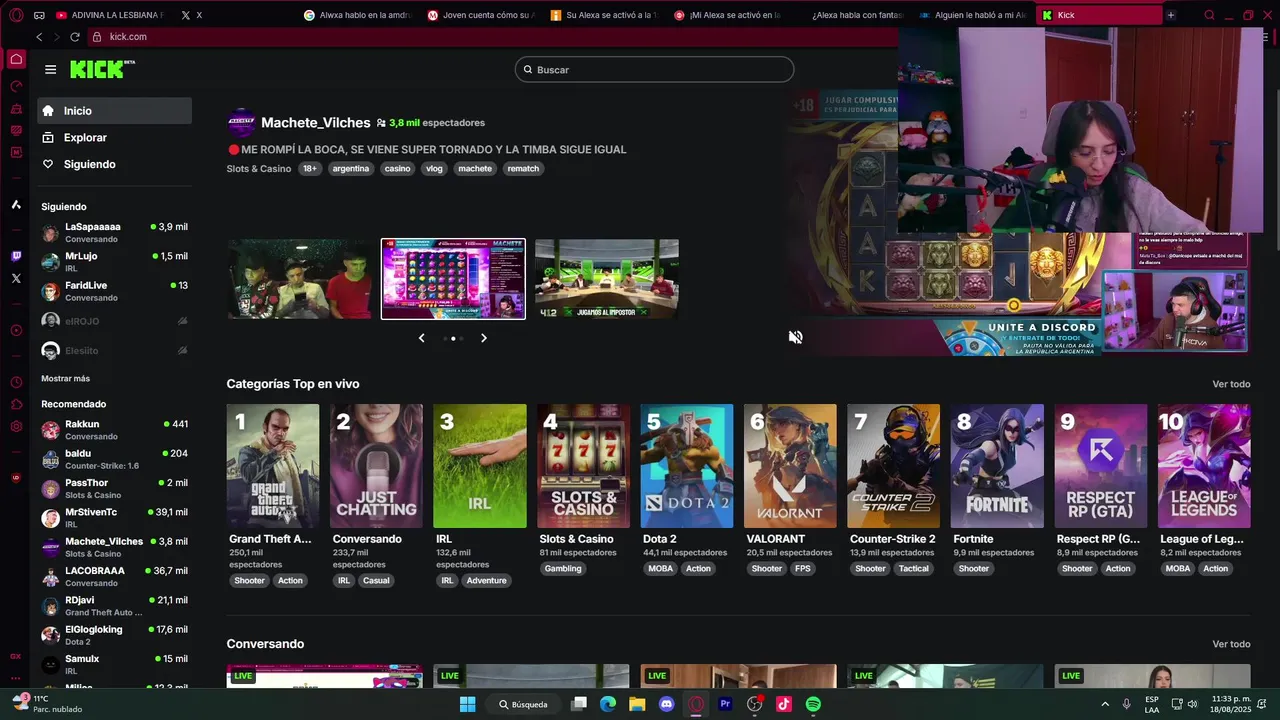Open the League of Legends category card
Screen dimensions: 1280x720
pos(1204,466)
